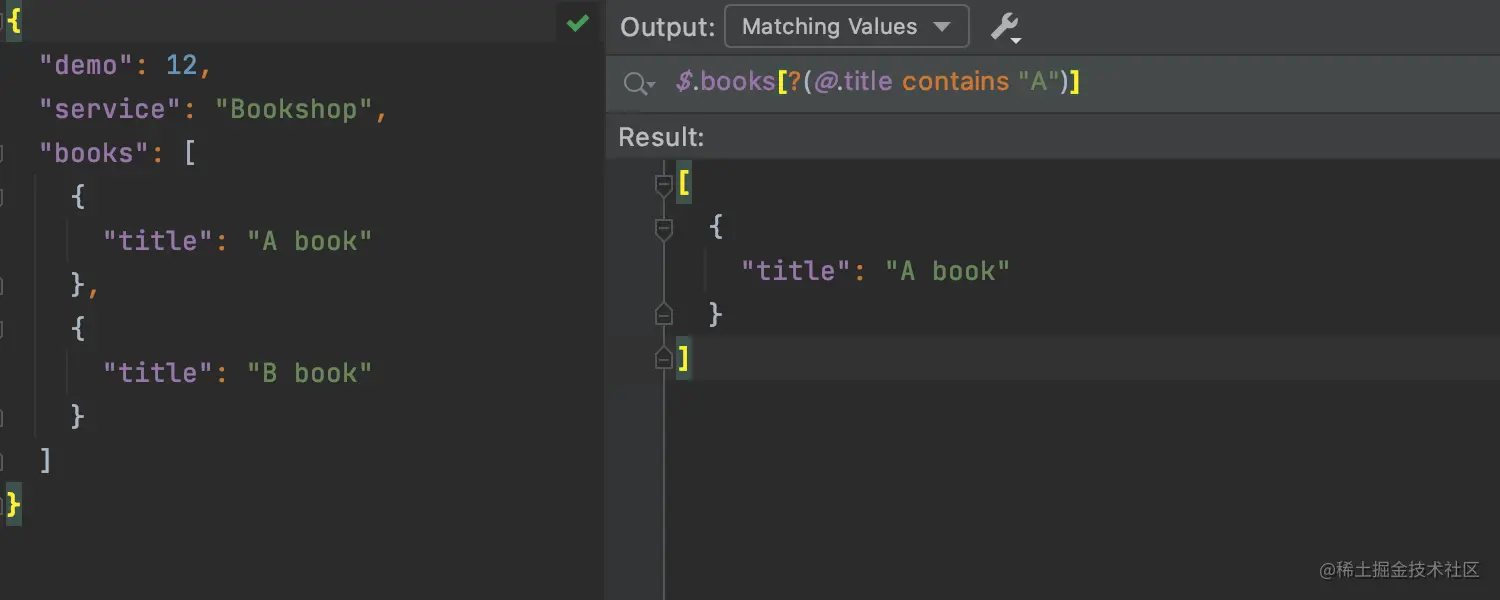Click the Output label
The image size is (1500, 600).
point(668,27)
